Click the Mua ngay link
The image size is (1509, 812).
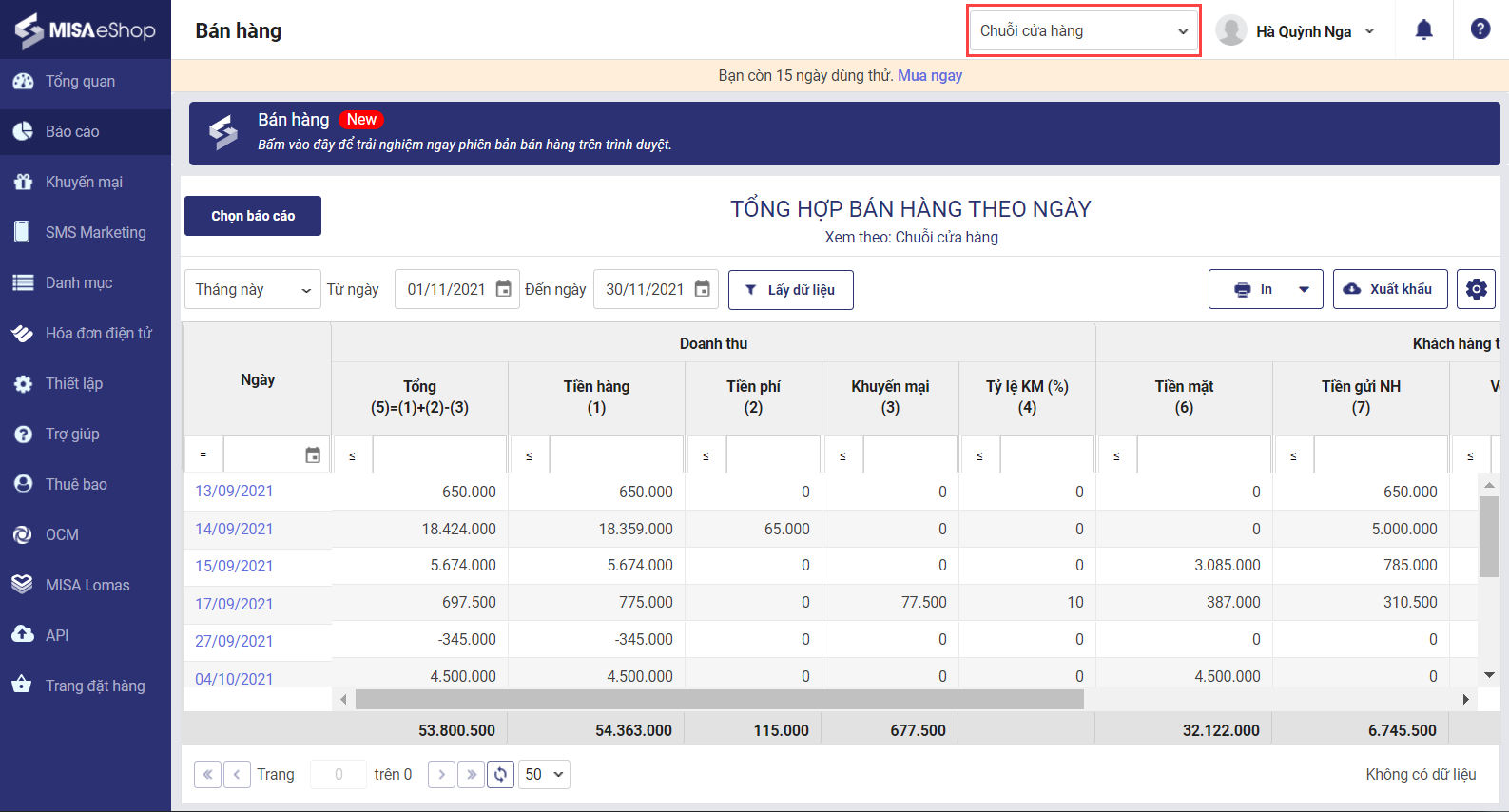tap(929, 75)
